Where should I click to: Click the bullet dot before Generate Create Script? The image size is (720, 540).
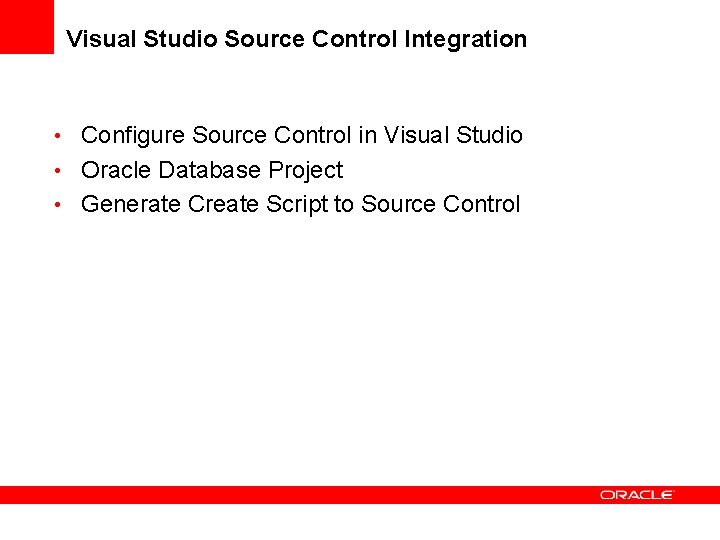60,204
